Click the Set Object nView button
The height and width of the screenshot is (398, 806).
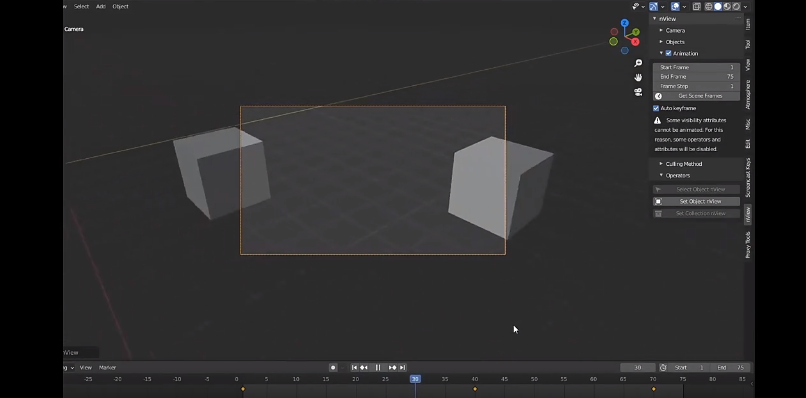[x=697, y=202]
